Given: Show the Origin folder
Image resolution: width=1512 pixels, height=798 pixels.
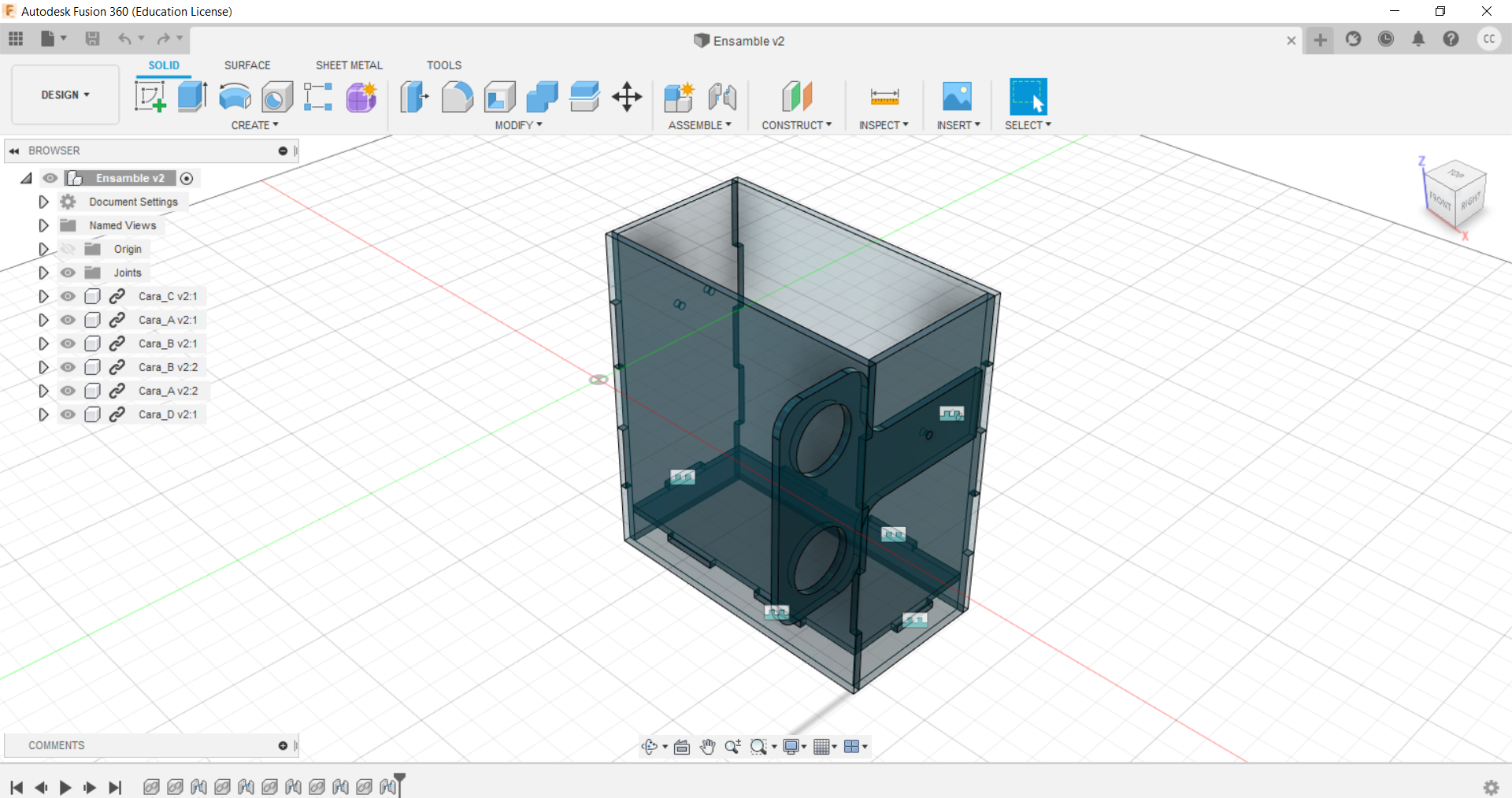Looking at the screenshot, I should coord(69,249).
